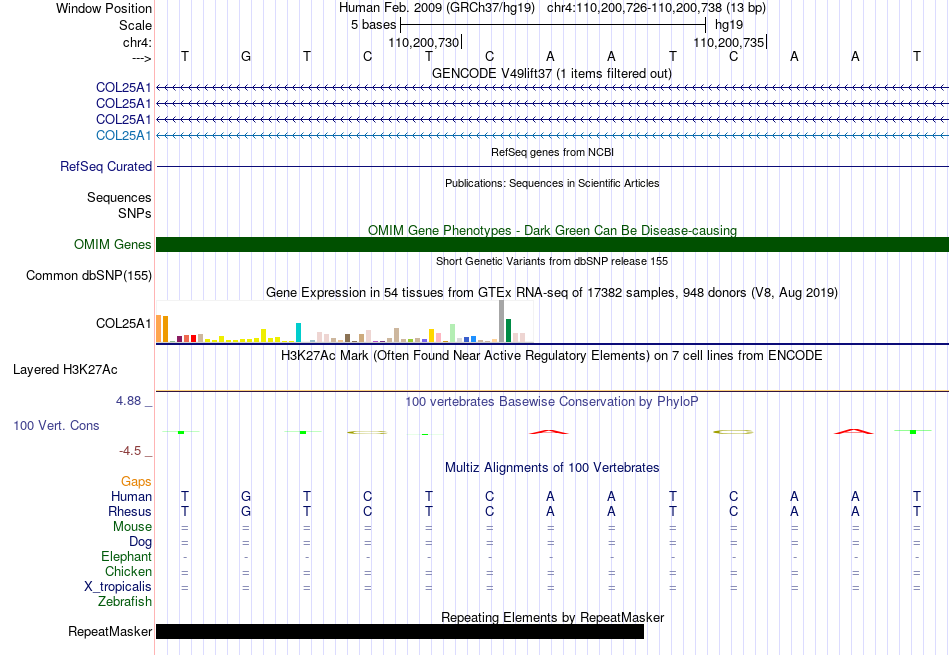
Task: Select the Mouse alignment species label
Action: (x=132, y=527)
